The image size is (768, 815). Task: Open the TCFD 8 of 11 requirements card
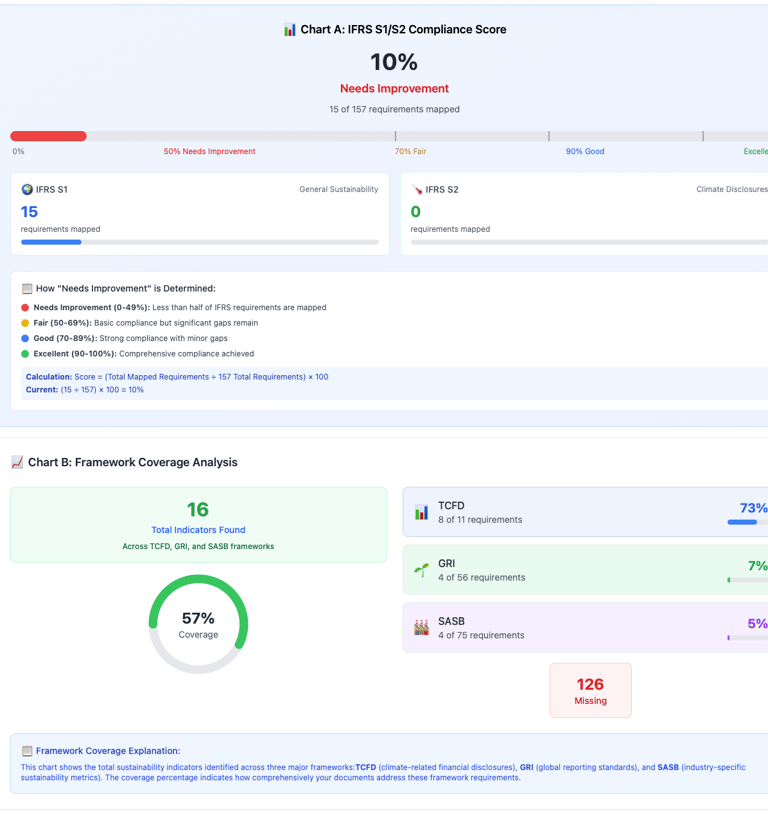(x=585, y=512)
